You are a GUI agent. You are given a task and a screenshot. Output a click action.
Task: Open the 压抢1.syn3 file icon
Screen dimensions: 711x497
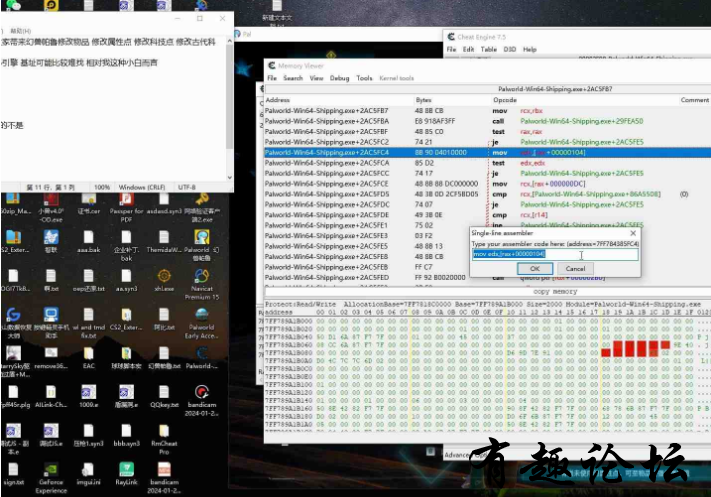click(88, 435)
